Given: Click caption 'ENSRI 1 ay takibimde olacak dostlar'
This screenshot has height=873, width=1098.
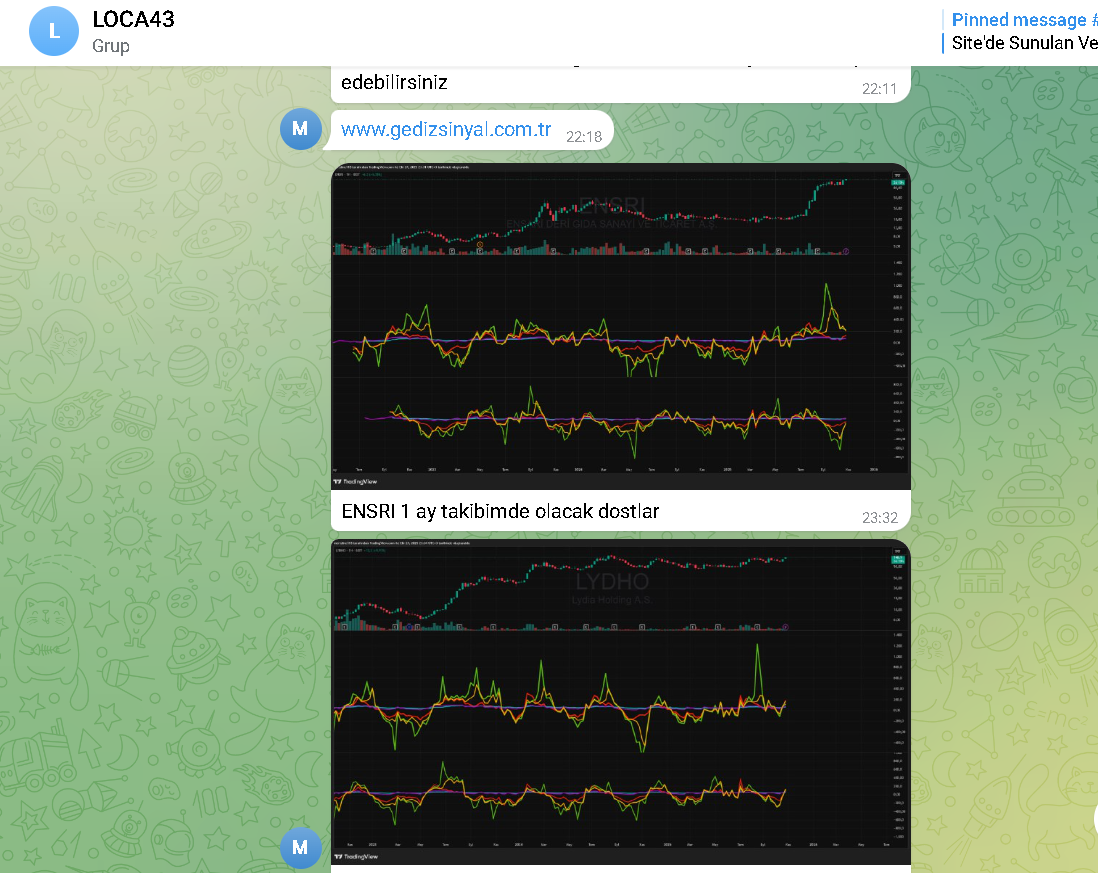Looking at the screenshot, I should (x=500, y=511).
